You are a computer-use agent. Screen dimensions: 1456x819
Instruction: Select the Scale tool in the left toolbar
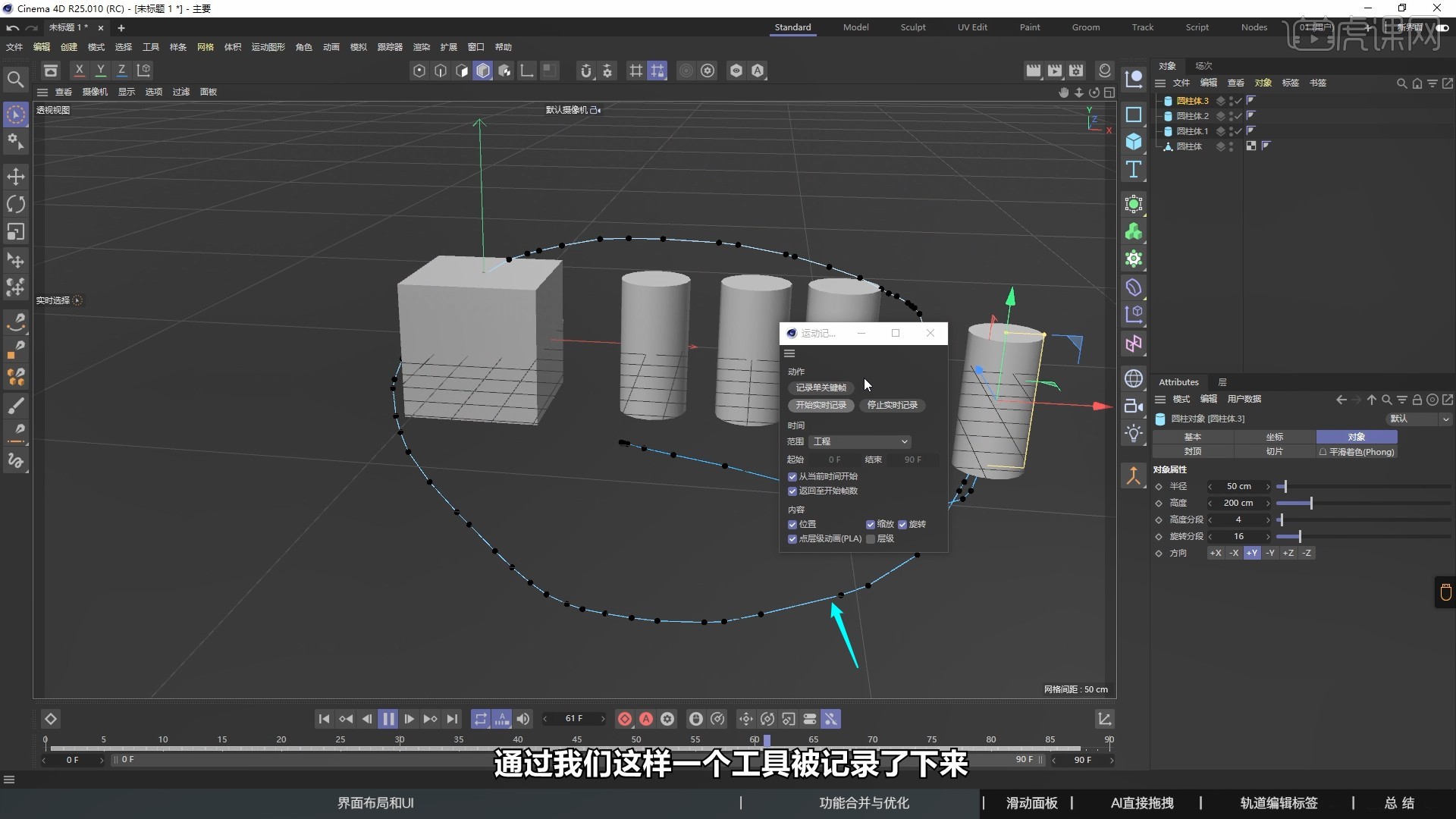coord(15,231)
